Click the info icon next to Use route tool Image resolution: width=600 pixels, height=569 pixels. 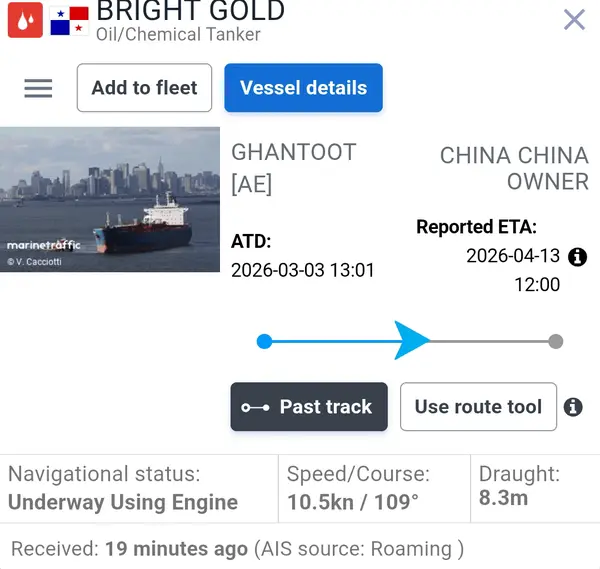coord(573,407)
